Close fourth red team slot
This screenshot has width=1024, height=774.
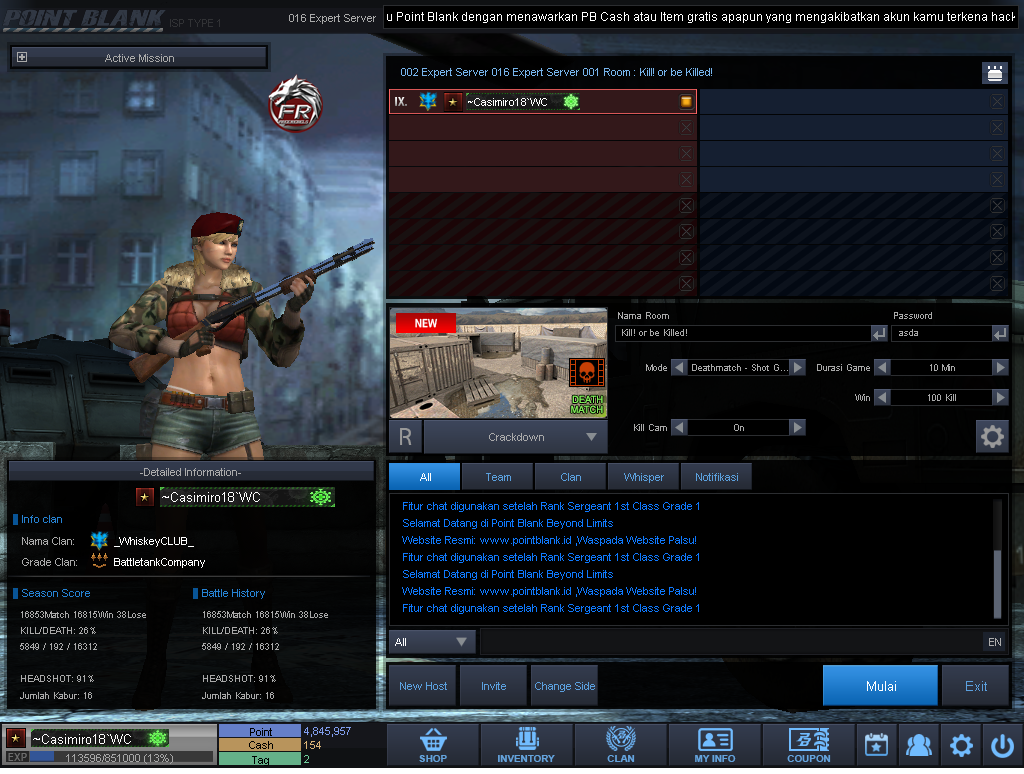pos(686,180)
